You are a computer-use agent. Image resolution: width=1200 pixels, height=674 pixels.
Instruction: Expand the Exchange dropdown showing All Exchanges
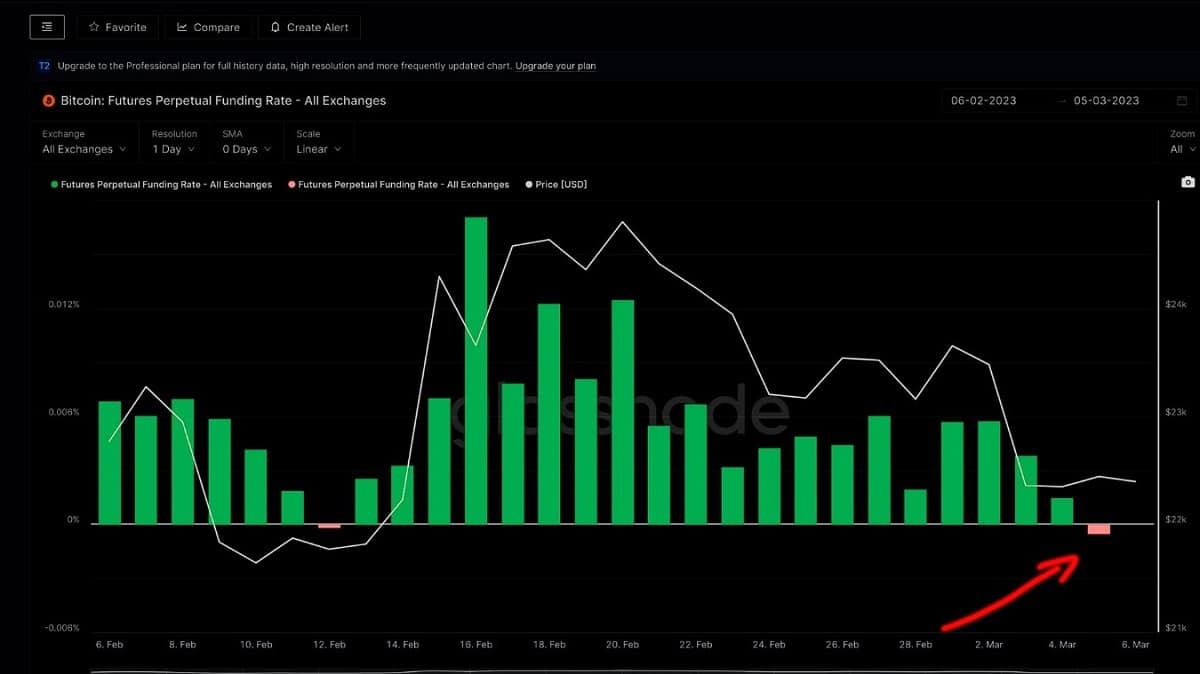(x=84, y=149)
